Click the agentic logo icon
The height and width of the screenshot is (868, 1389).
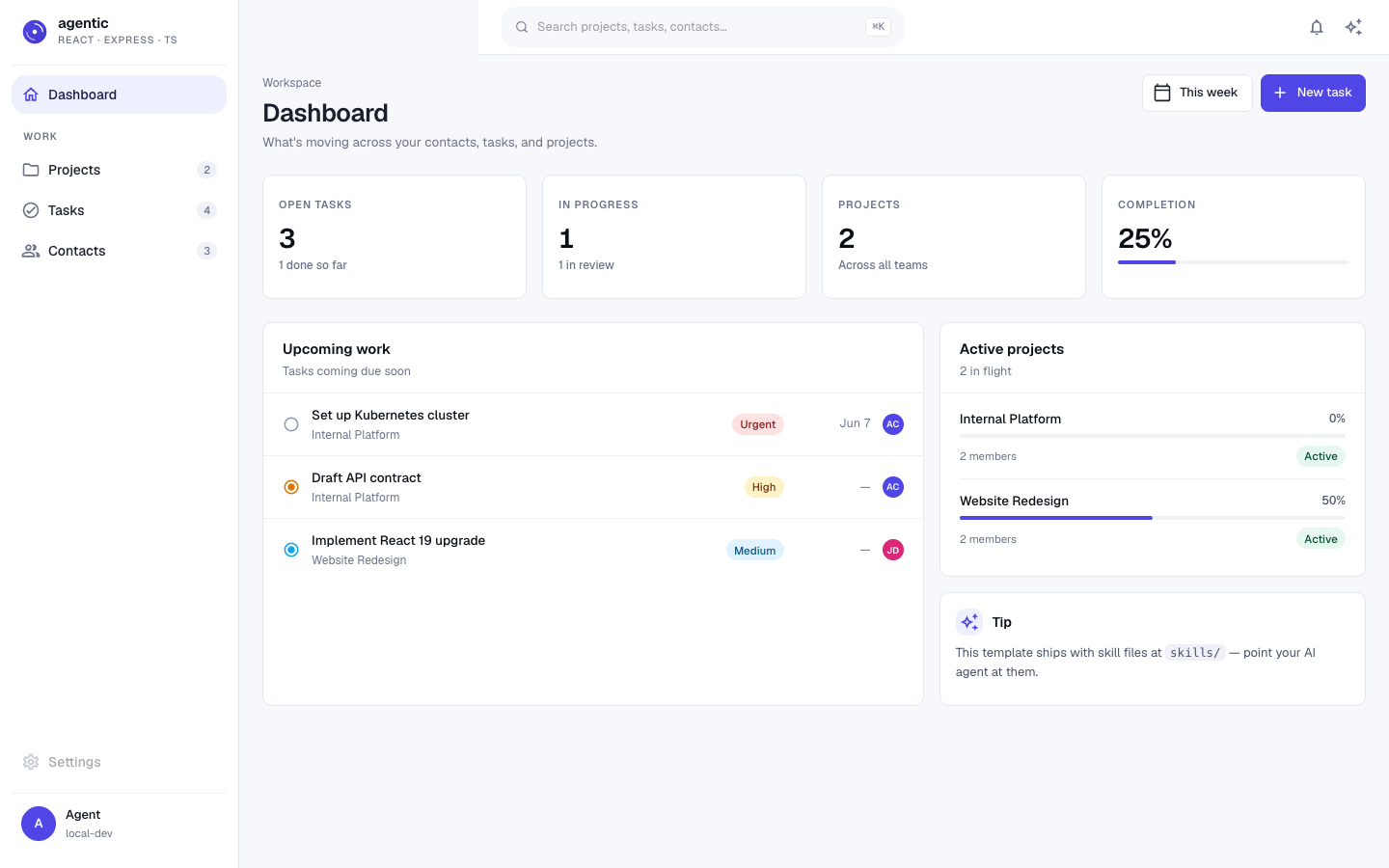point(35,32)
